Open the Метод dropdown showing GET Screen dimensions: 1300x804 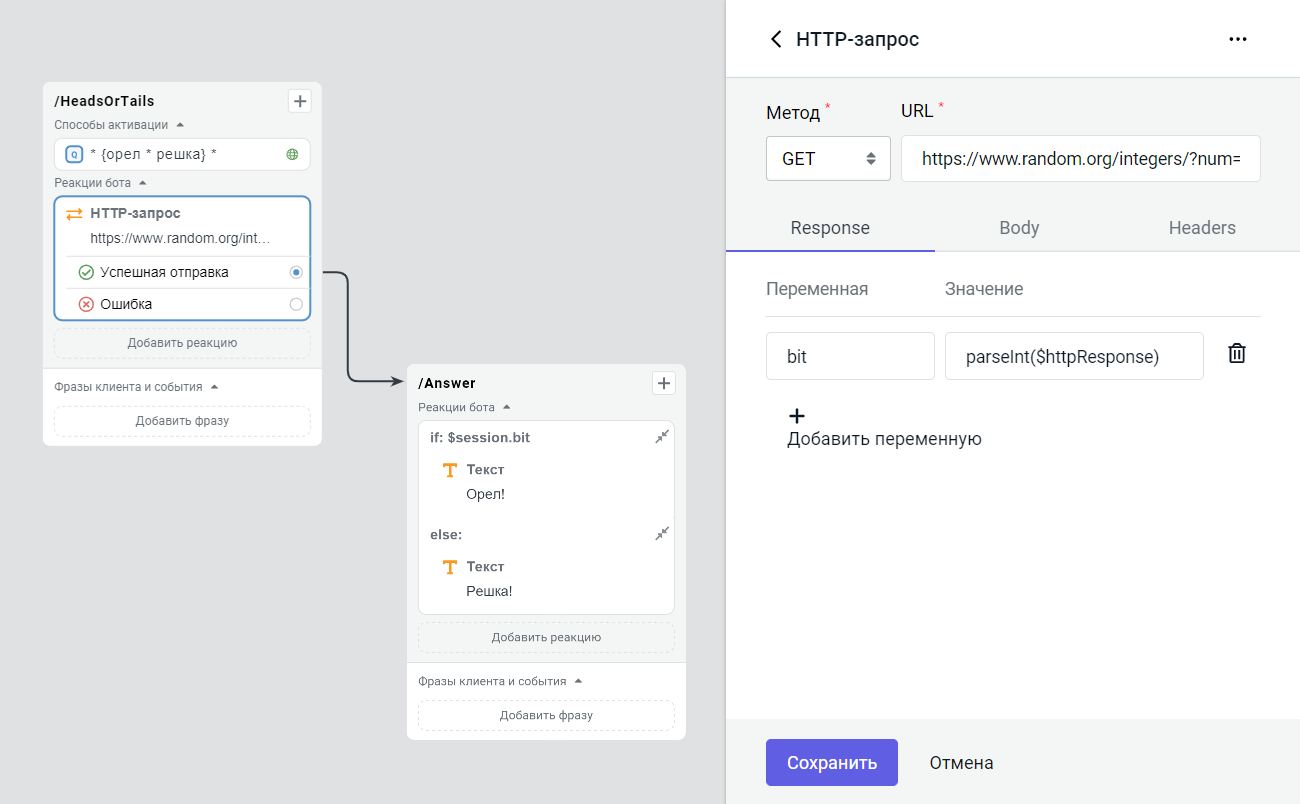828,158
